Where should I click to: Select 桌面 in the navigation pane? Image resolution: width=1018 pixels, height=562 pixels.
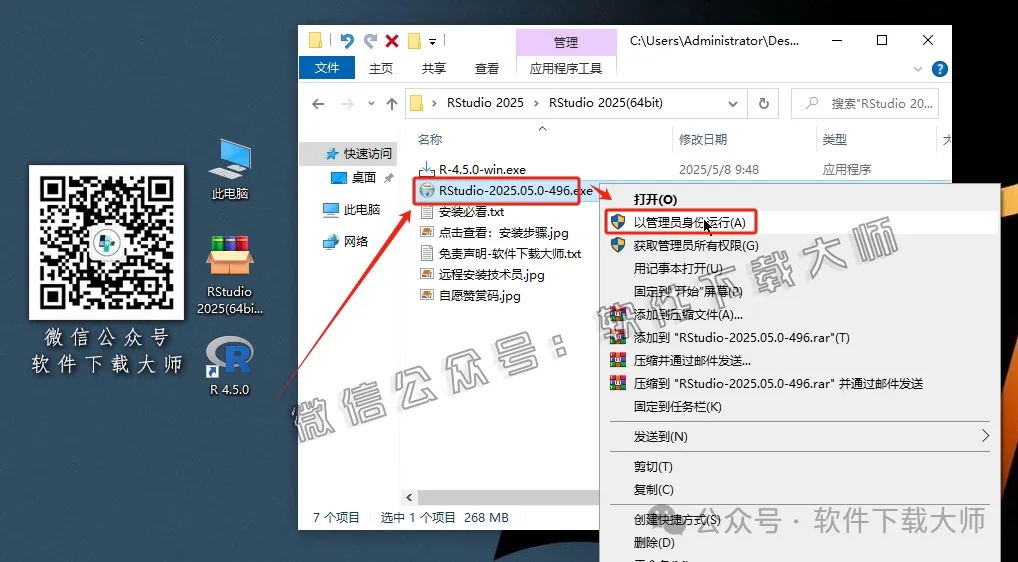pyautogui.click(x=363, y=178)
